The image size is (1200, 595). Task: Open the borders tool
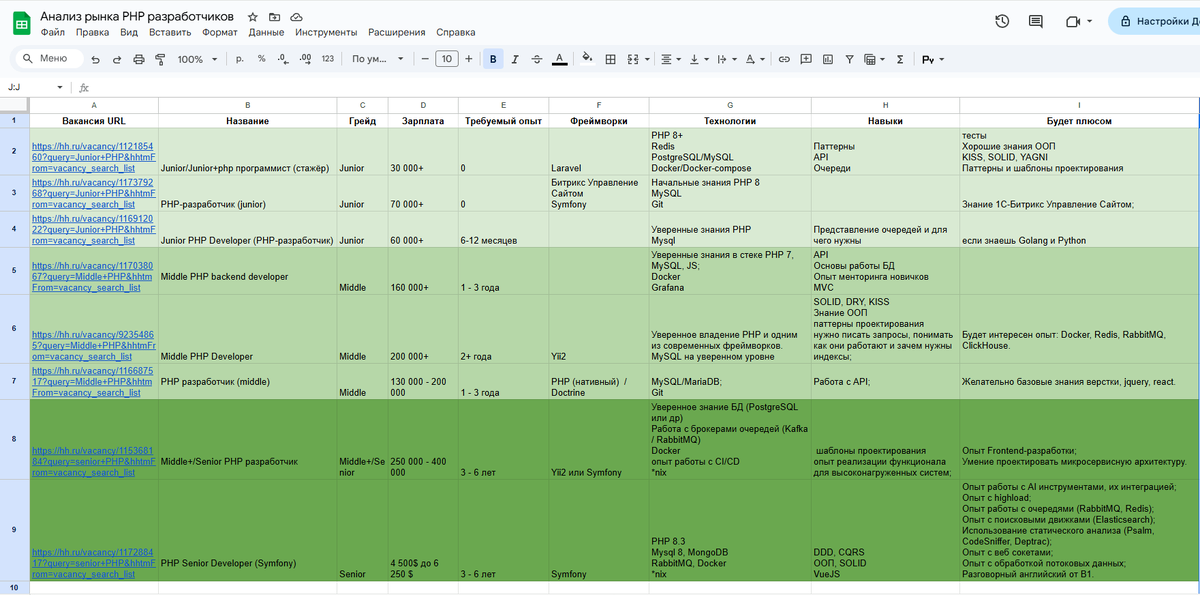pos(610,59)
